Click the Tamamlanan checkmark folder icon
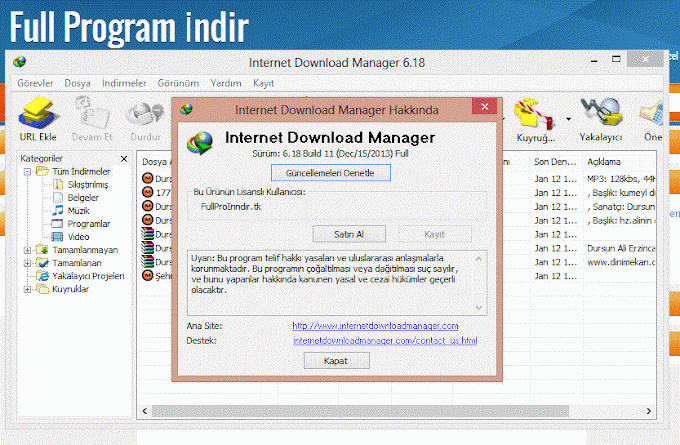The height and width of the screenshot is (445, 680). (x=42, y=263)
